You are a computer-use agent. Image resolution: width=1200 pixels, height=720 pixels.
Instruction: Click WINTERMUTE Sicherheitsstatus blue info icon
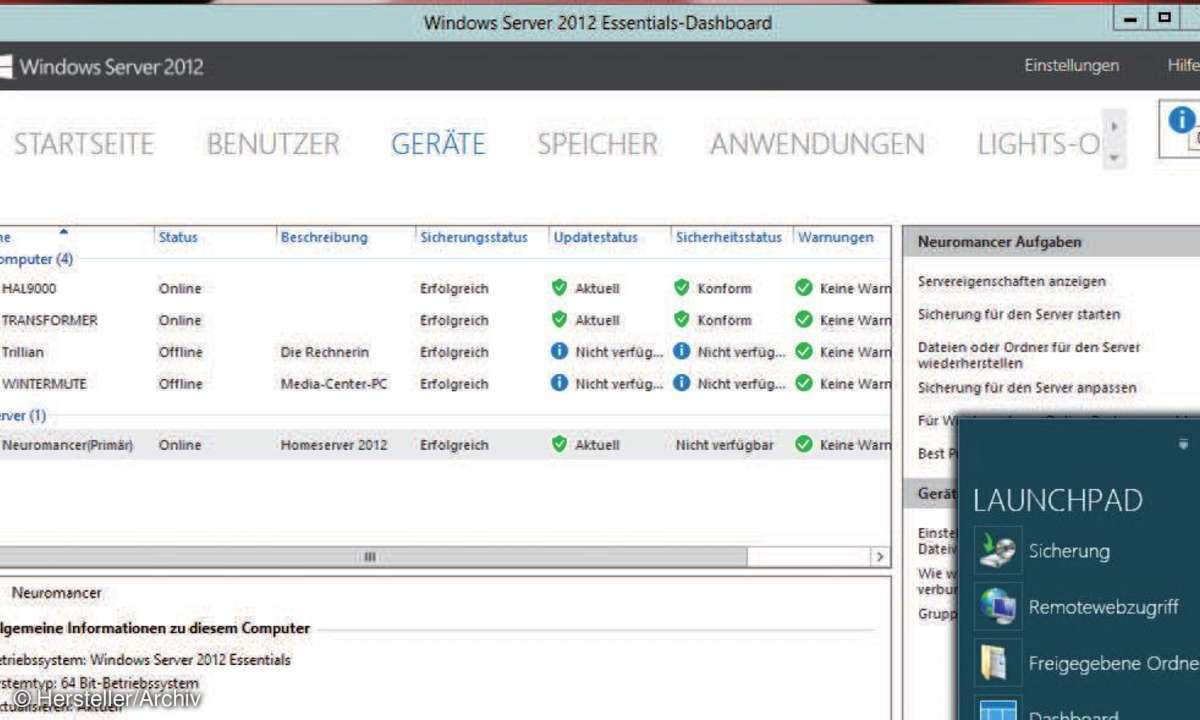click(x=682, y=383)
